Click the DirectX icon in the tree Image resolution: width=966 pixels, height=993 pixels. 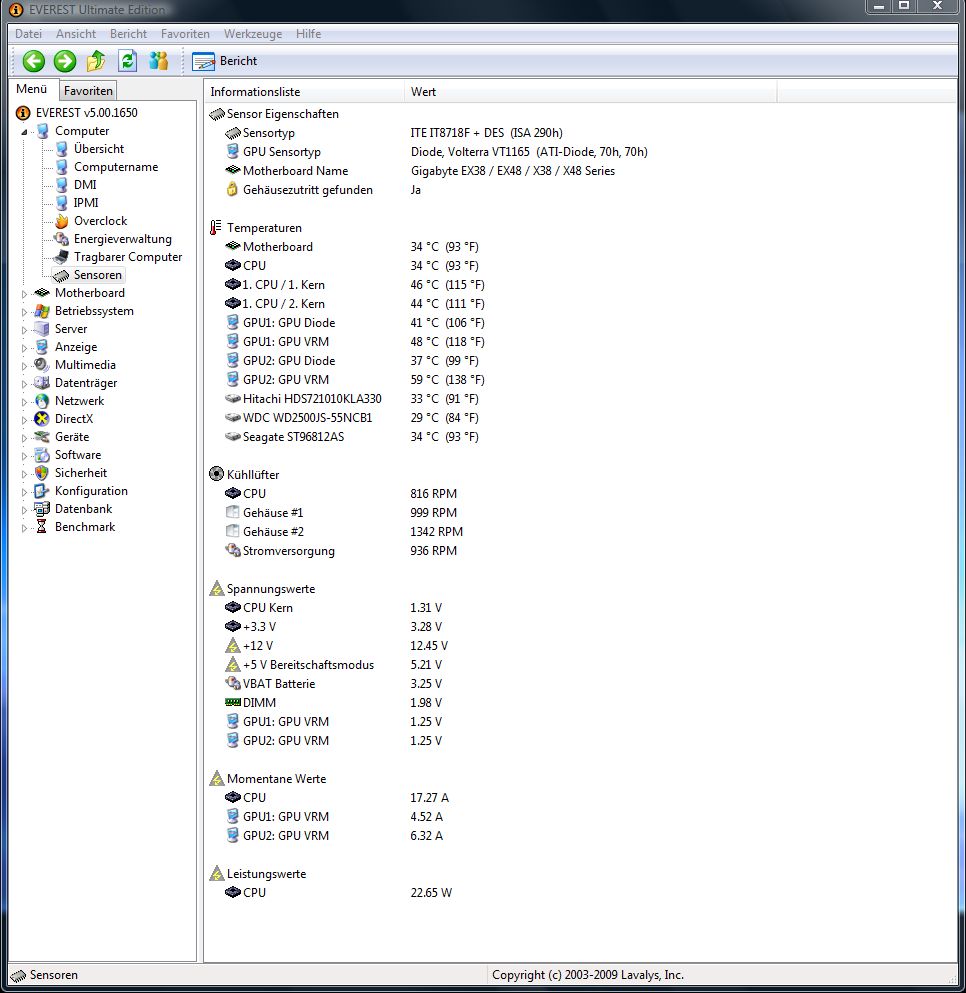42,419
